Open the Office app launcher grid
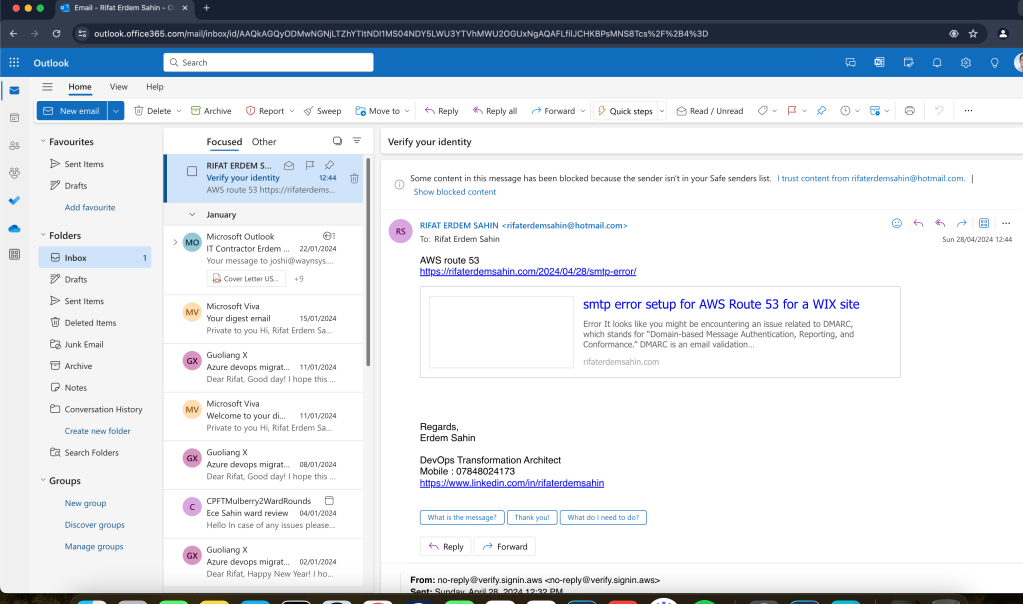Screen dimensions: 1023x604 [14, 63]
